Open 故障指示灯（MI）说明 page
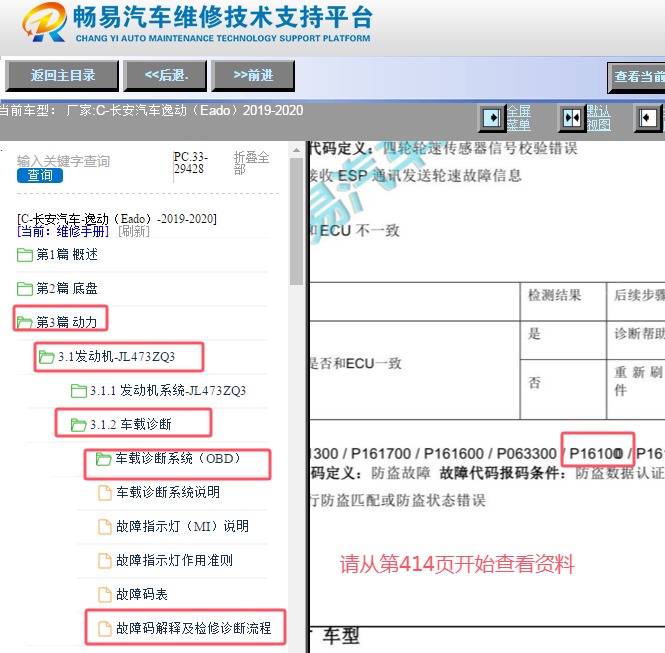Screen dimensions: 665x653 (x=182, y=526)
